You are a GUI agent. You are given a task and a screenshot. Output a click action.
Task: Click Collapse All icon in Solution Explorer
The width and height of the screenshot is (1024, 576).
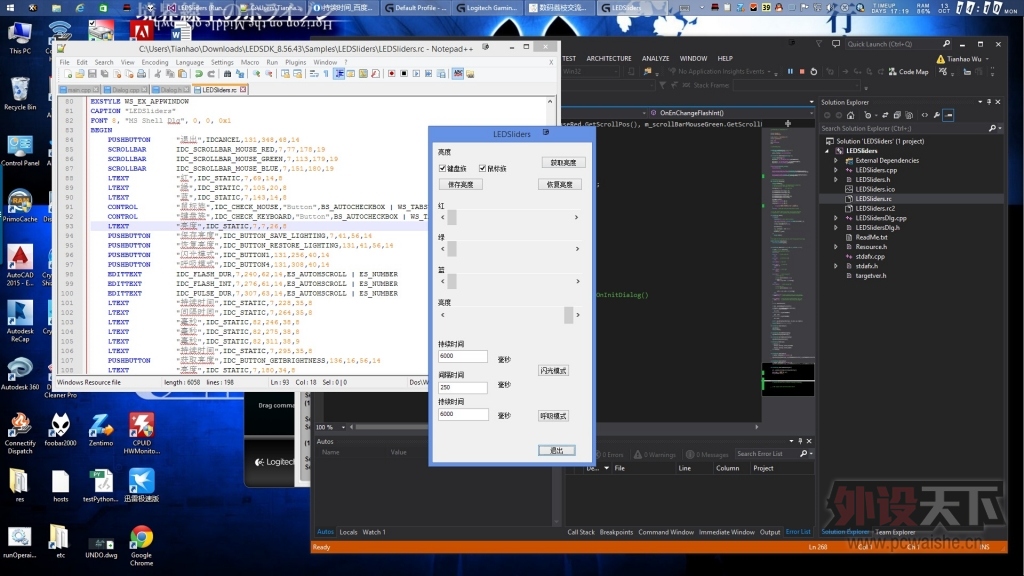click(x=897, y=116)
